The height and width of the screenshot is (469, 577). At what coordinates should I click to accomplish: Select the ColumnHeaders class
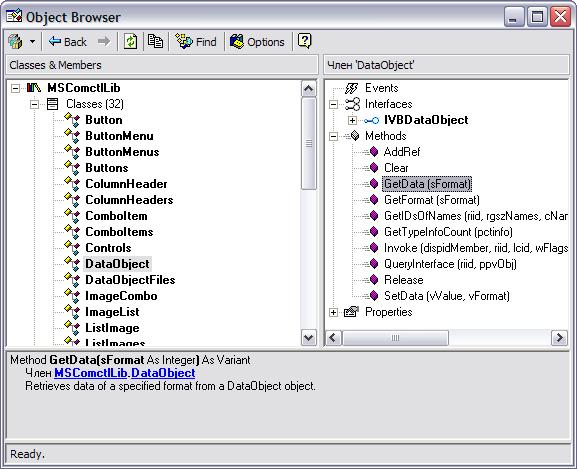click(129, 200)
